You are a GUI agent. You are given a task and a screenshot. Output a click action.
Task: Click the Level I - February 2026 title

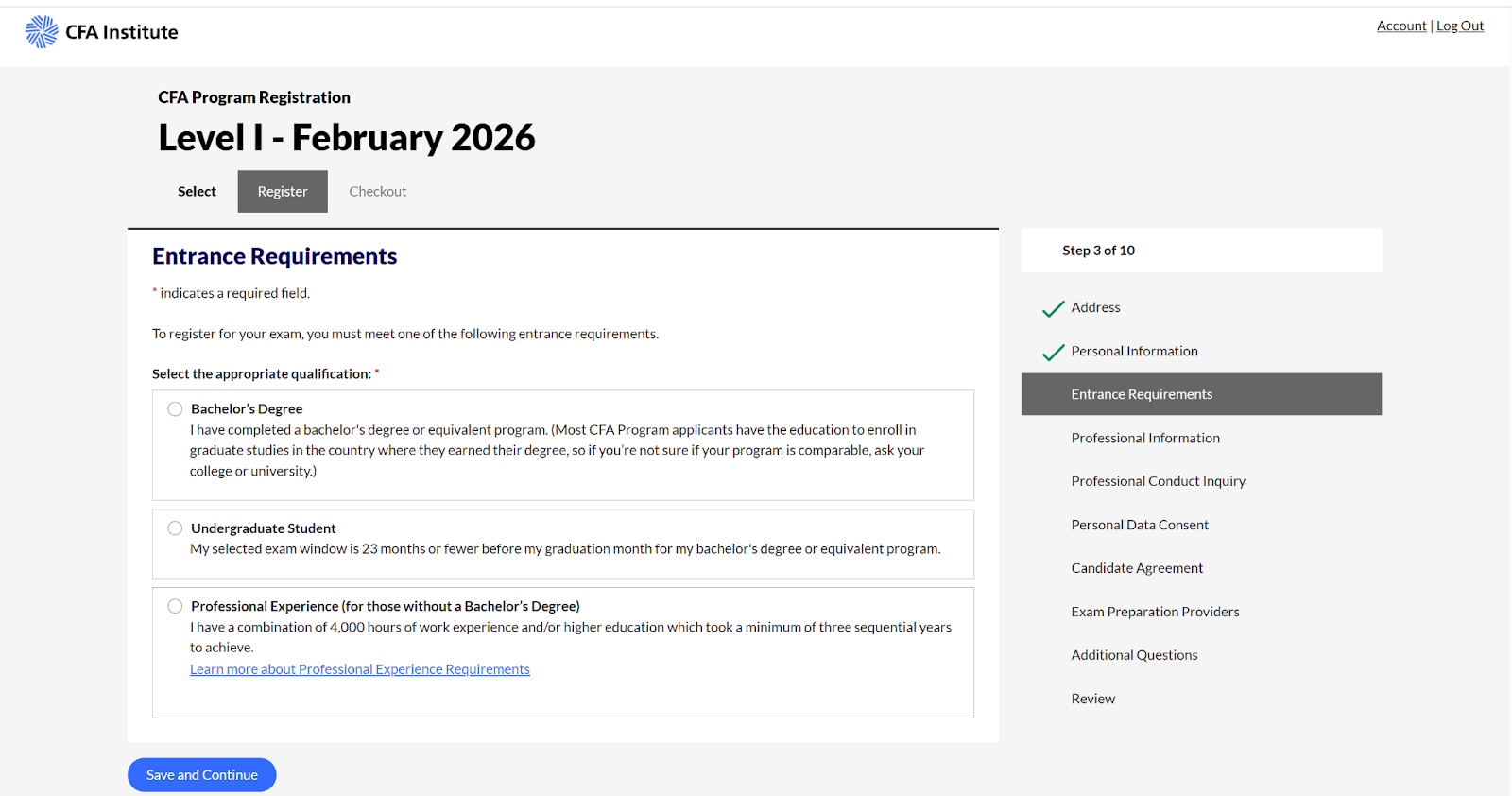[347, 138]
